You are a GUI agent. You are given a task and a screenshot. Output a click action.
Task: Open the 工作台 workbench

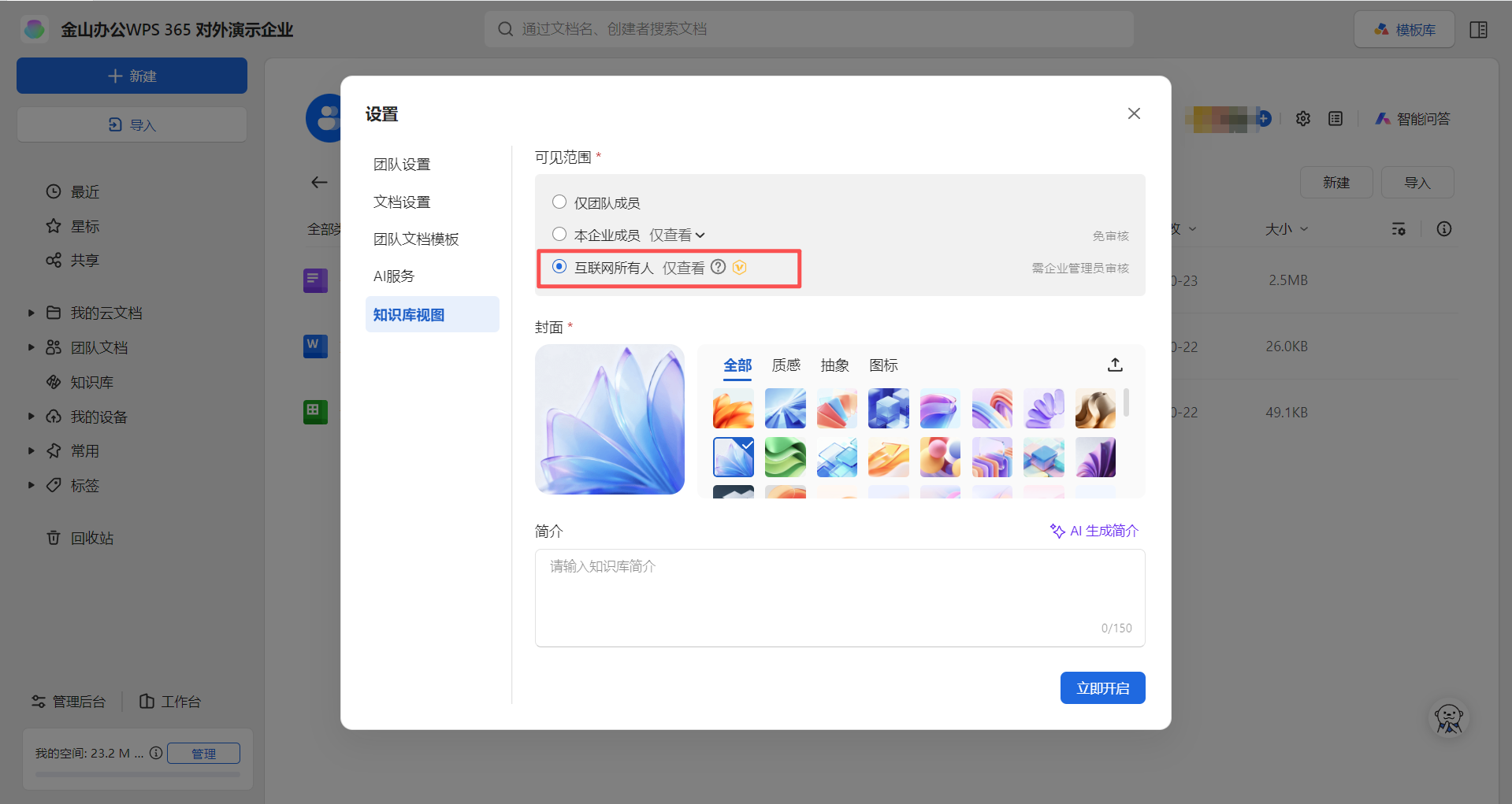(170, 701)
